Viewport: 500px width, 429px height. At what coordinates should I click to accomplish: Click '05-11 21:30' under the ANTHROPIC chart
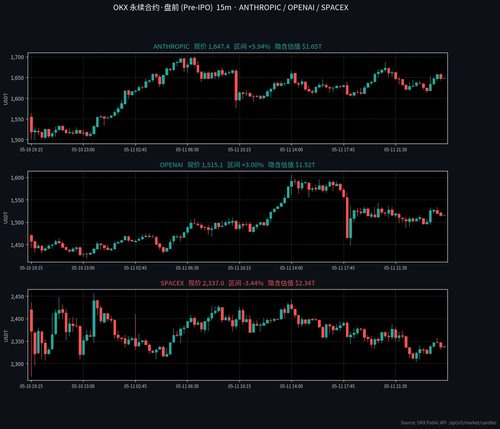(395, 150)
